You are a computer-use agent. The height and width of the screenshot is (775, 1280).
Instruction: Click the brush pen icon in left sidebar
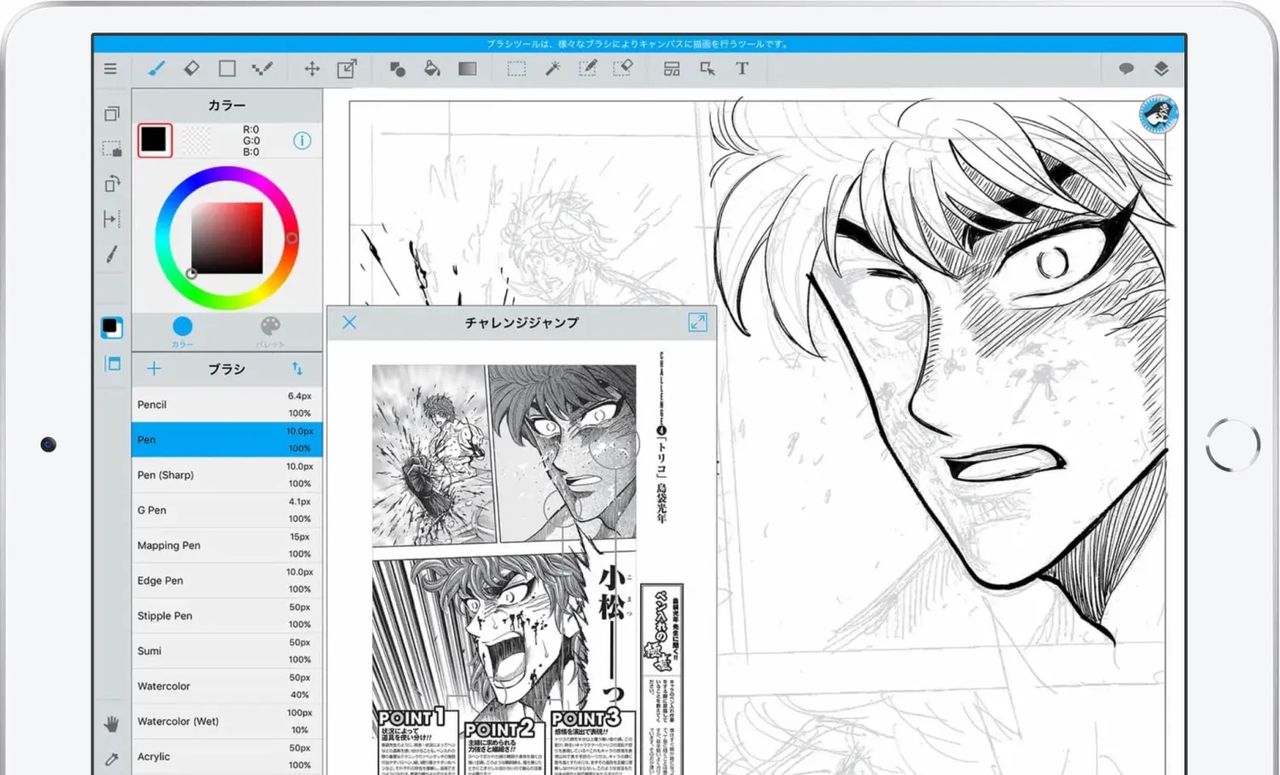(112, 254)
